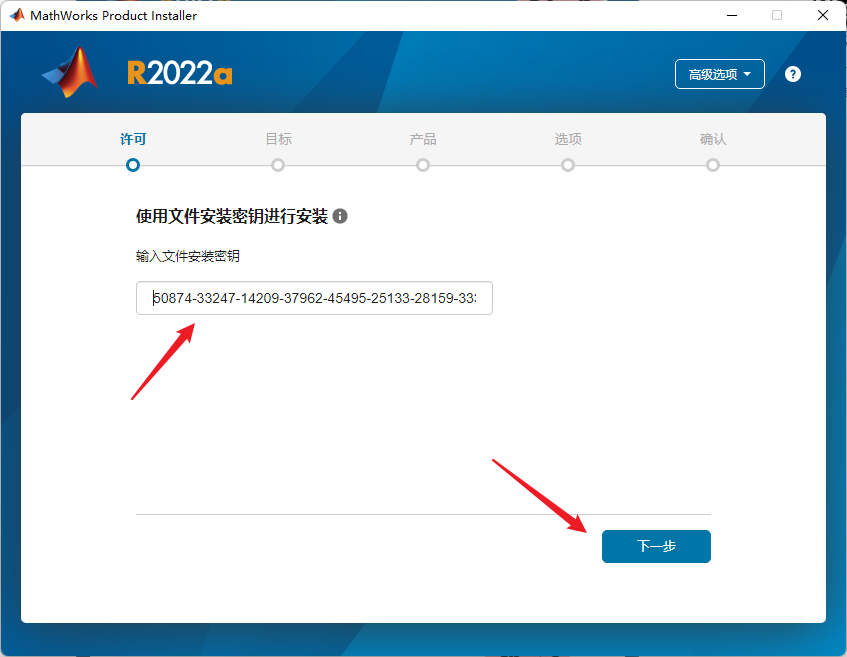Select the 许可 step tab

point(133,139)
